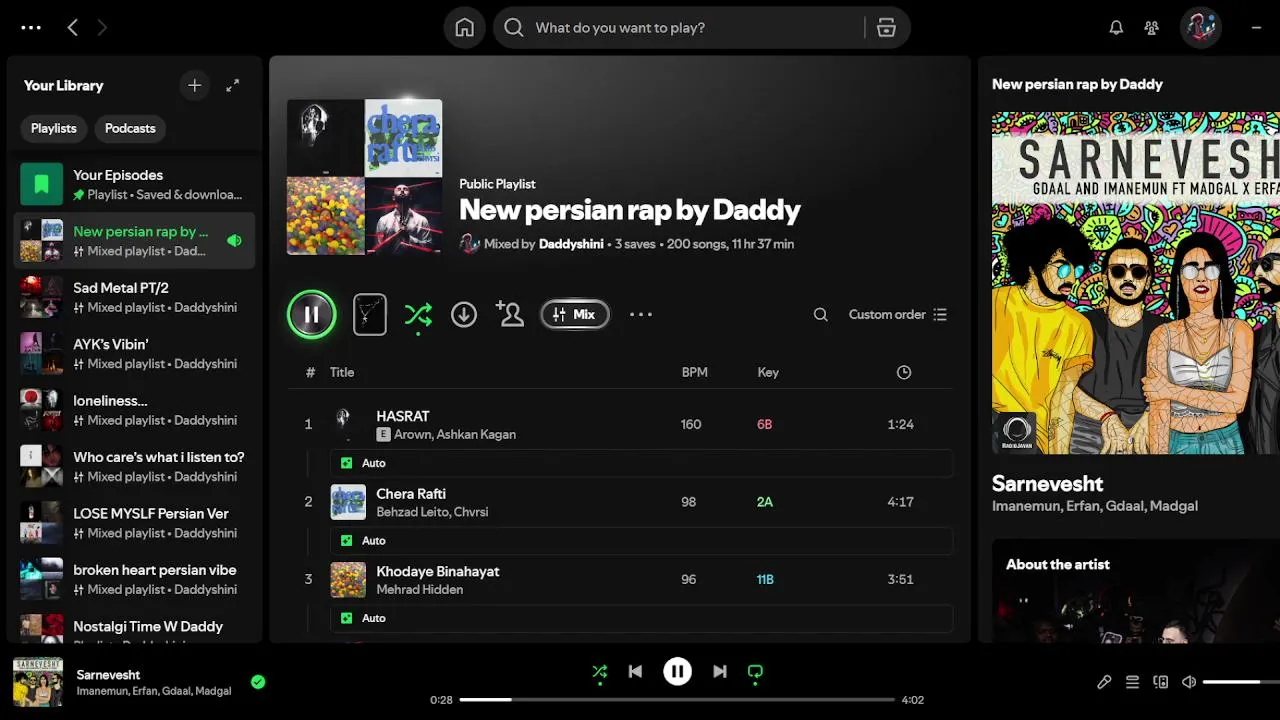Screen dimensions: 1280x720
Task: Select the Chera Rafti track title
Action: 411,494
